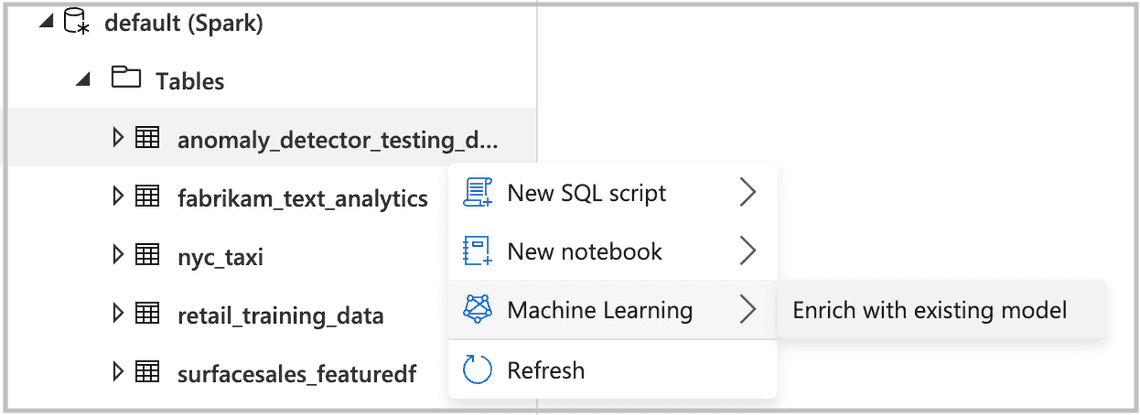Click the nyc_taxi table grid icon
The height and width of the screenshot is (415, 1140).
(148, 255)
